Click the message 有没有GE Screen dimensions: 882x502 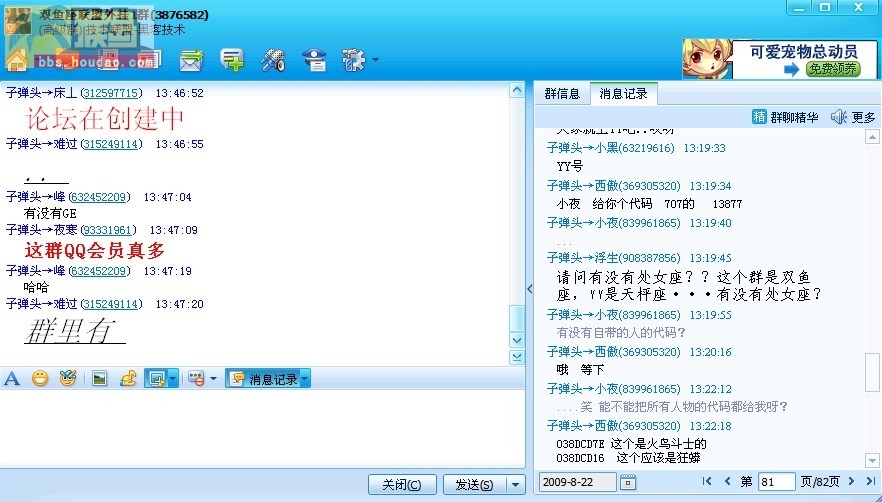(x=50, y=213)
